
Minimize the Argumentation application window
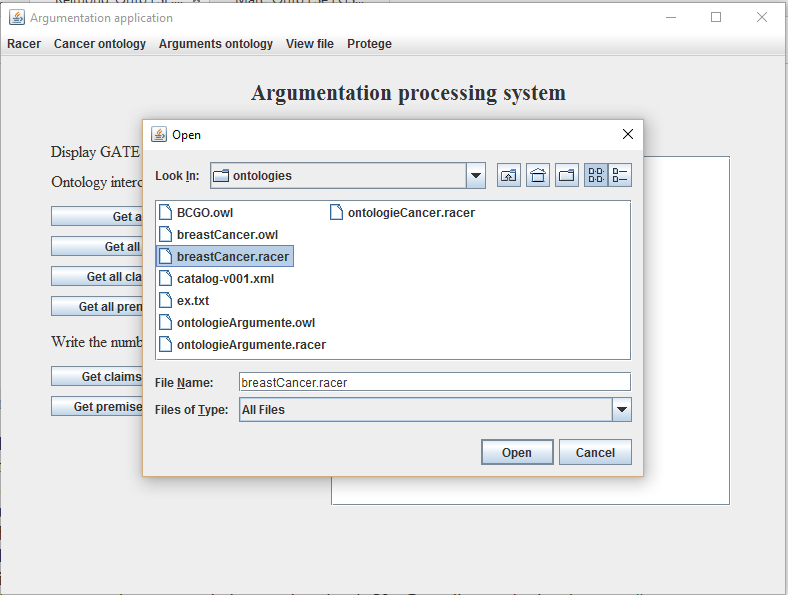pyautogui.click(x=671, y=17)
